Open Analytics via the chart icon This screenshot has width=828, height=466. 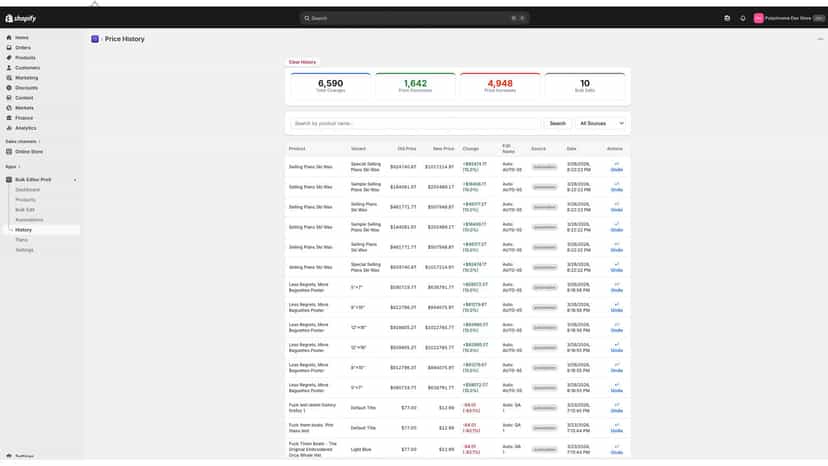tap(9, 128)
